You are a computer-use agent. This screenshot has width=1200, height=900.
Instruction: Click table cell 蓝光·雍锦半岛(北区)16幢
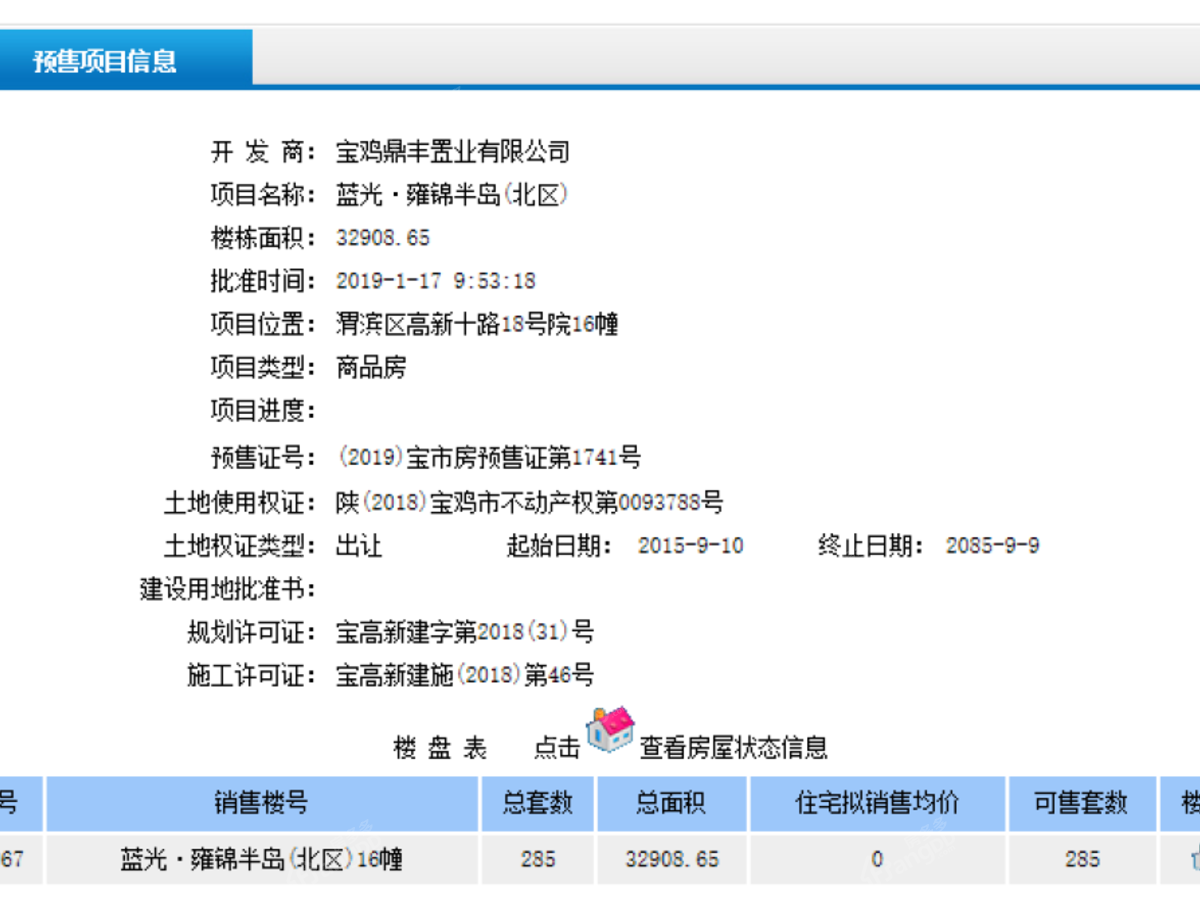coord(261,859)
